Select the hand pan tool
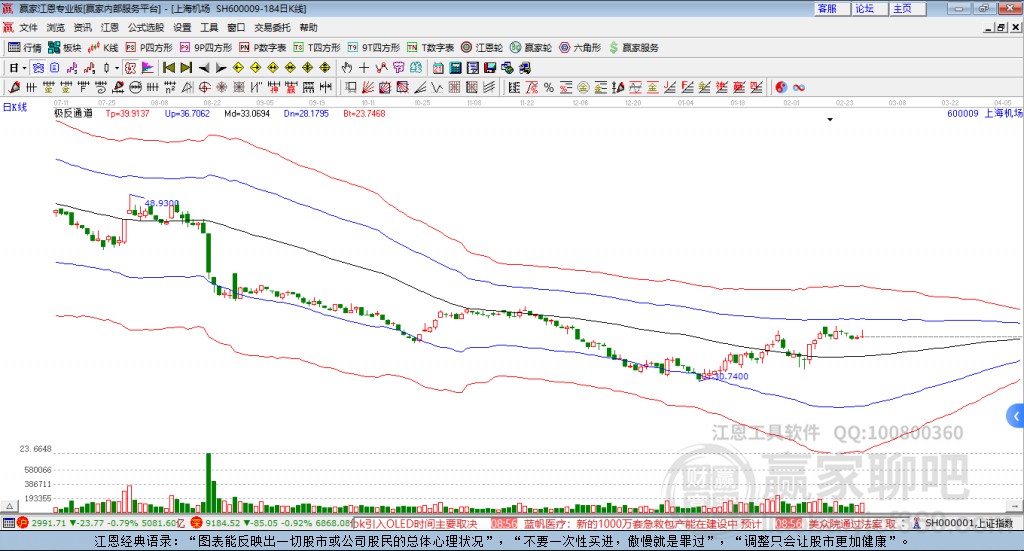Viewport: 1024px width, 551px height. click(x=347, y=68)
